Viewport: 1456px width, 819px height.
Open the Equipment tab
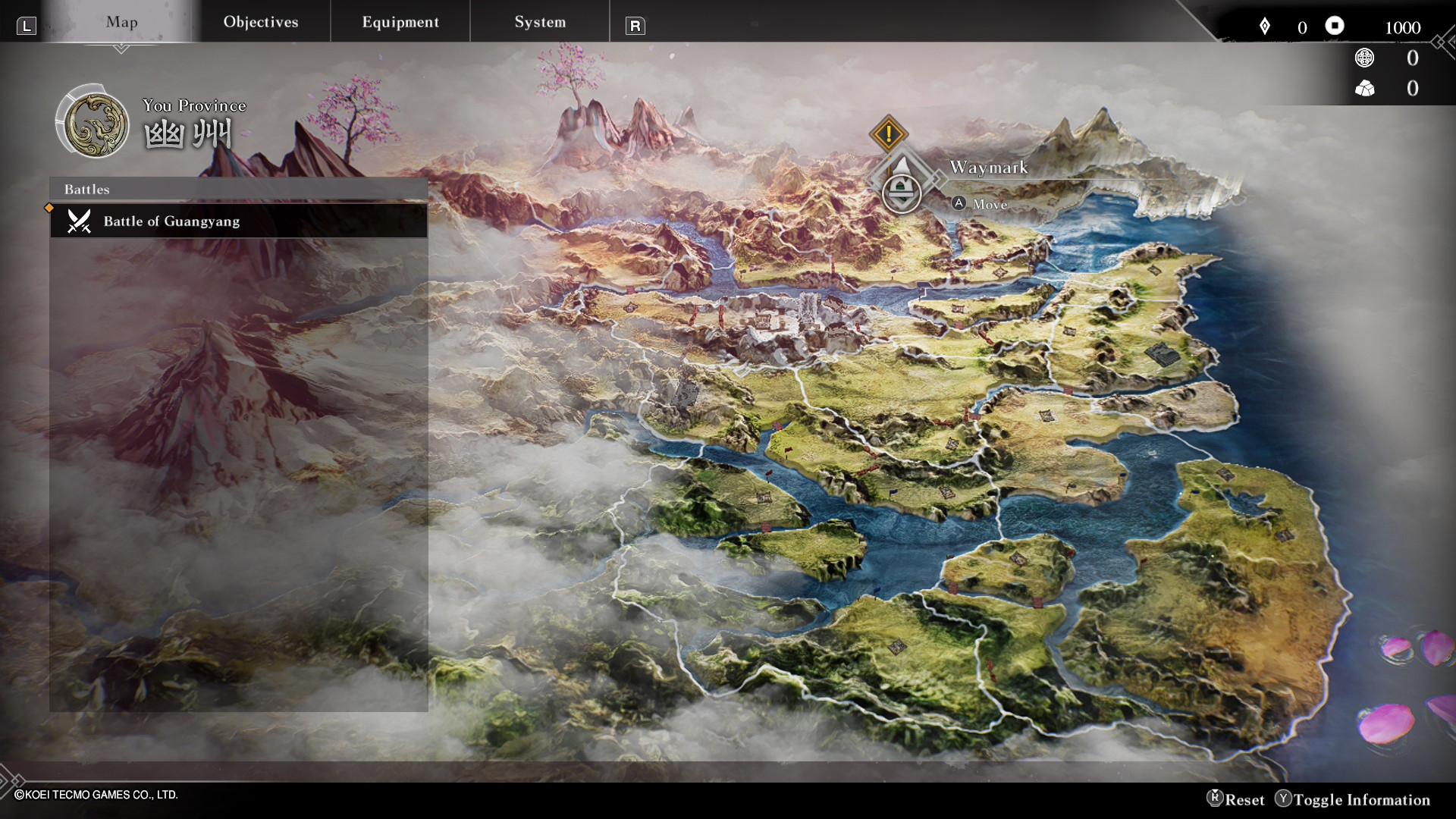(x=400, y=22)
